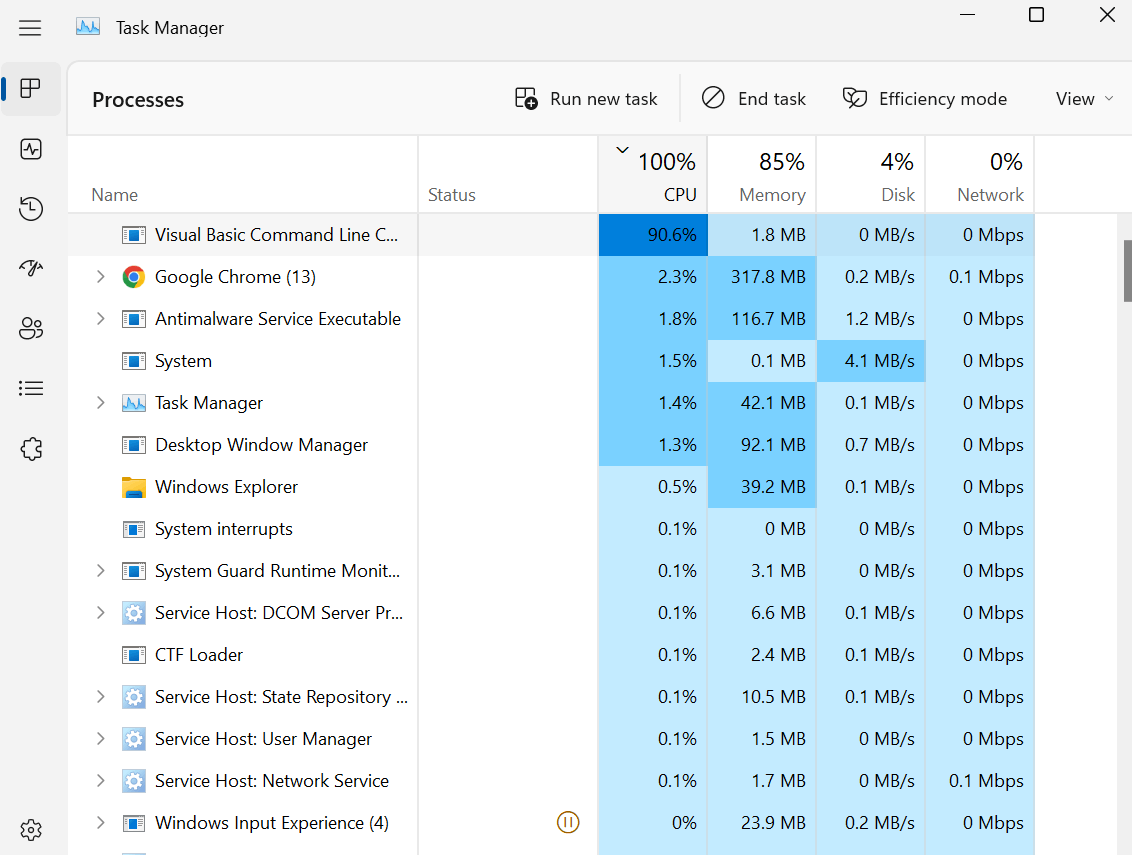
Task: Open the App history page
Action: click(30, 208)
